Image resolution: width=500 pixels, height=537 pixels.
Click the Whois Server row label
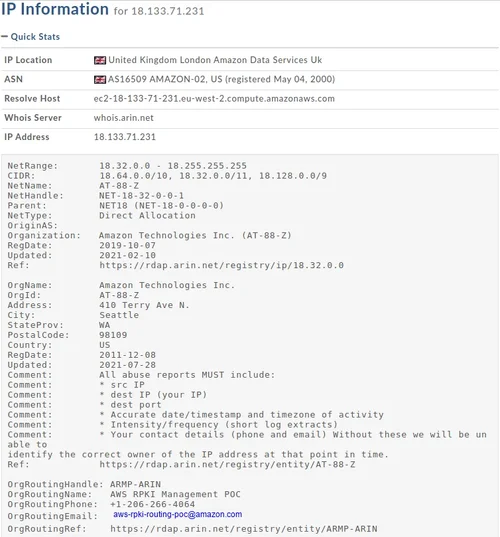pos(33,118)
